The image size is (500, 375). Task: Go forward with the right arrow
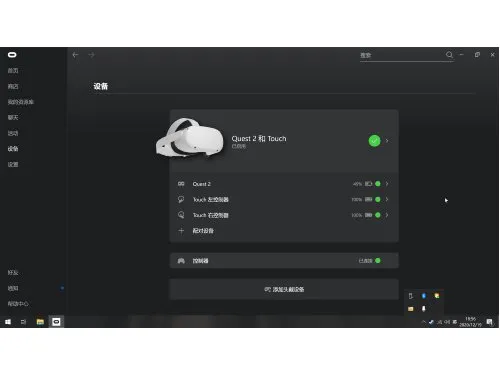click(91, 55)
